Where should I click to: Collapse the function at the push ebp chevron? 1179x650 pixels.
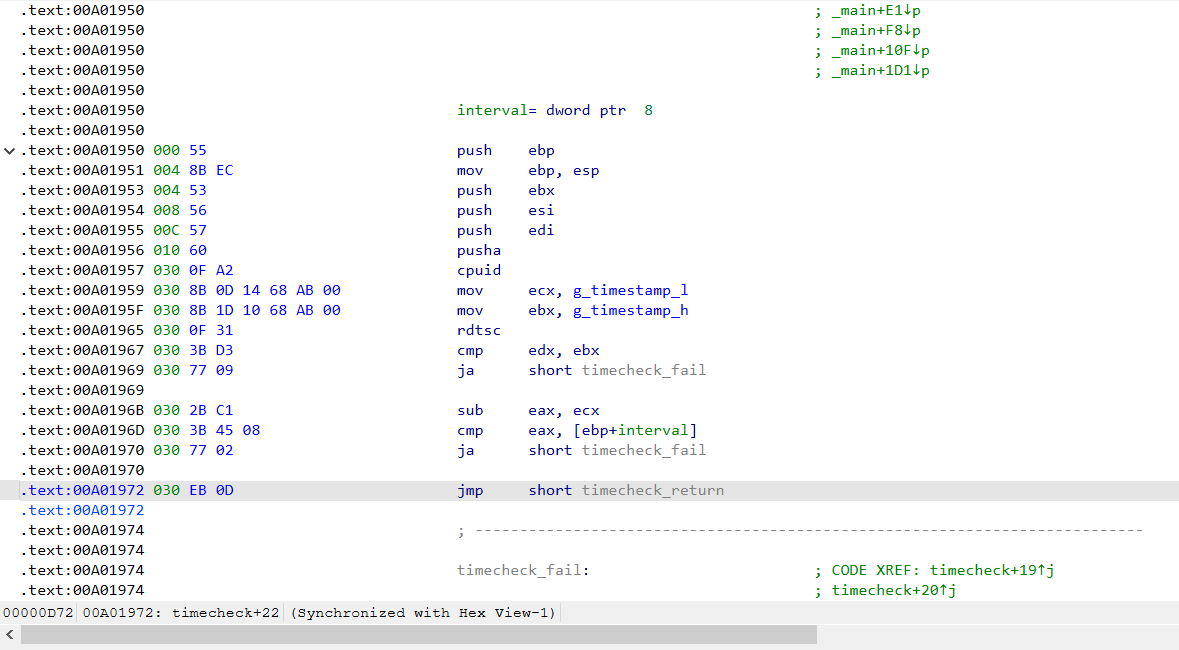(x=9, y=150)
